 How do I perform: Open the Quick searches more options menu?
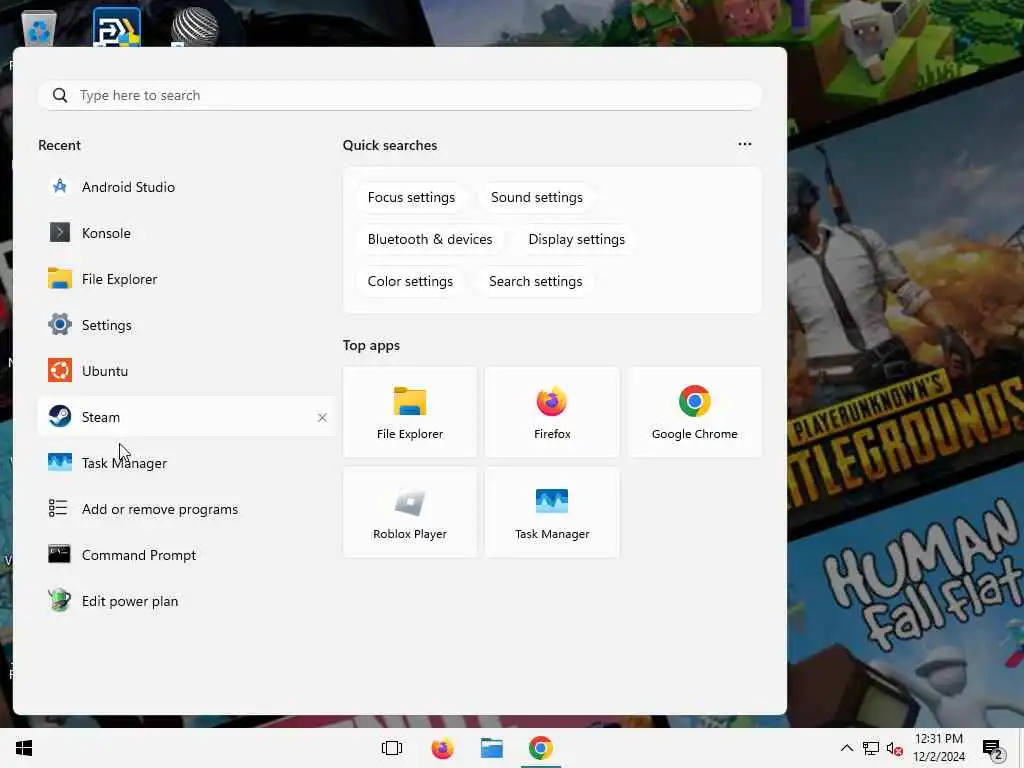[x=744, y=144]
